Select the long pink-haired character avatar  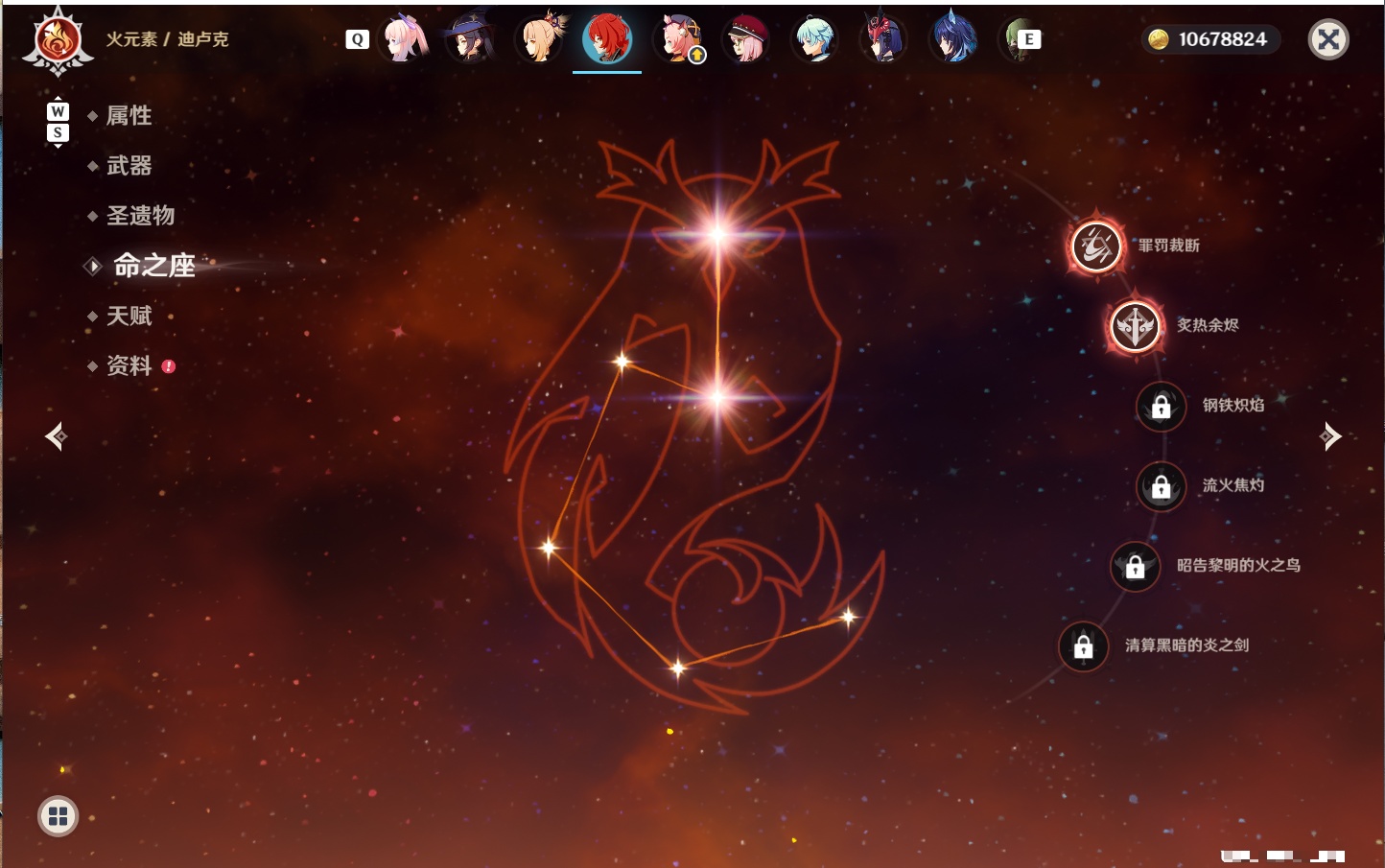(x=404, y=39)
